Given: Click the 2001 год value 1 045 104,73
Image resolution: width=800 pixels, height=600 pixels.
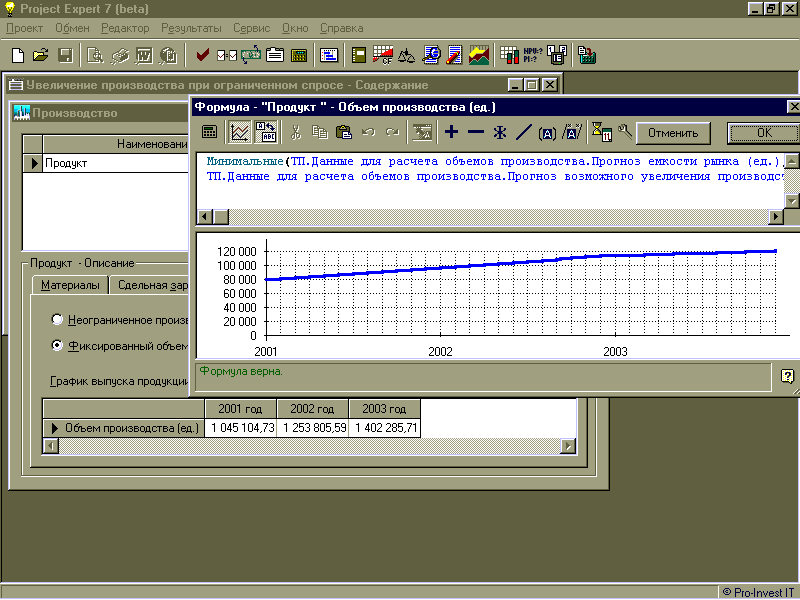Looking at the screenshot, I should point(240,428).
